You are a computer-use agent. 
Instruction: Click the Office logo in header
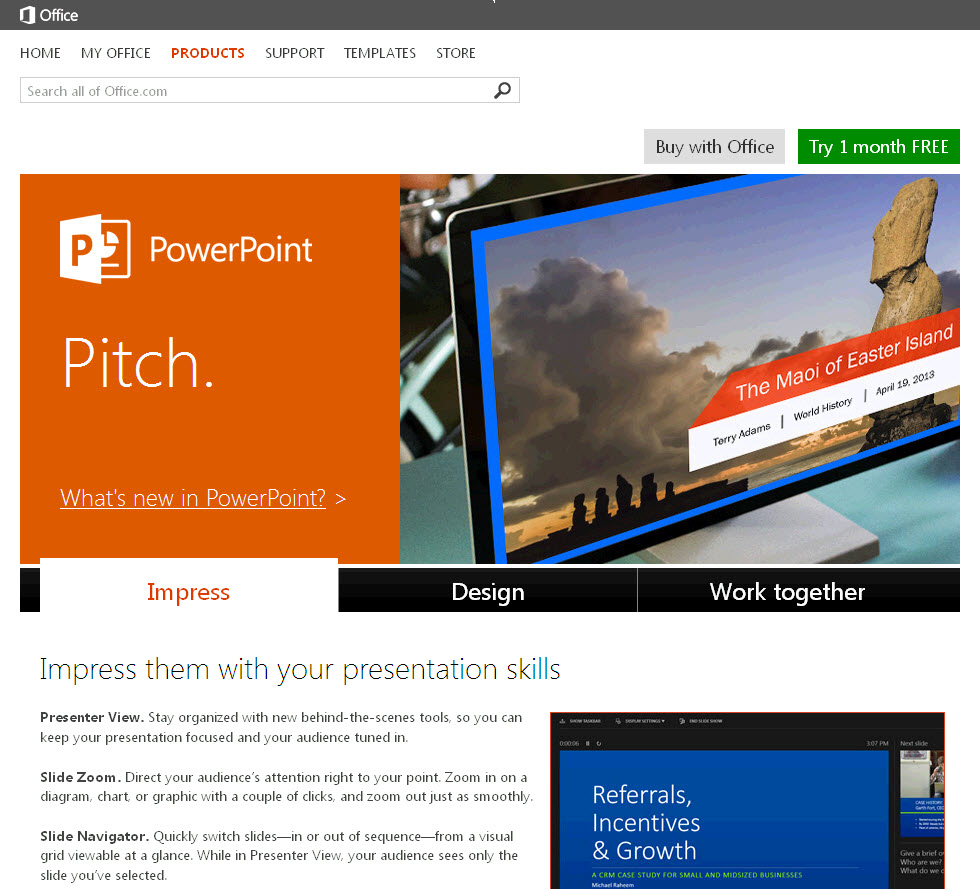[x=49, y=15]
